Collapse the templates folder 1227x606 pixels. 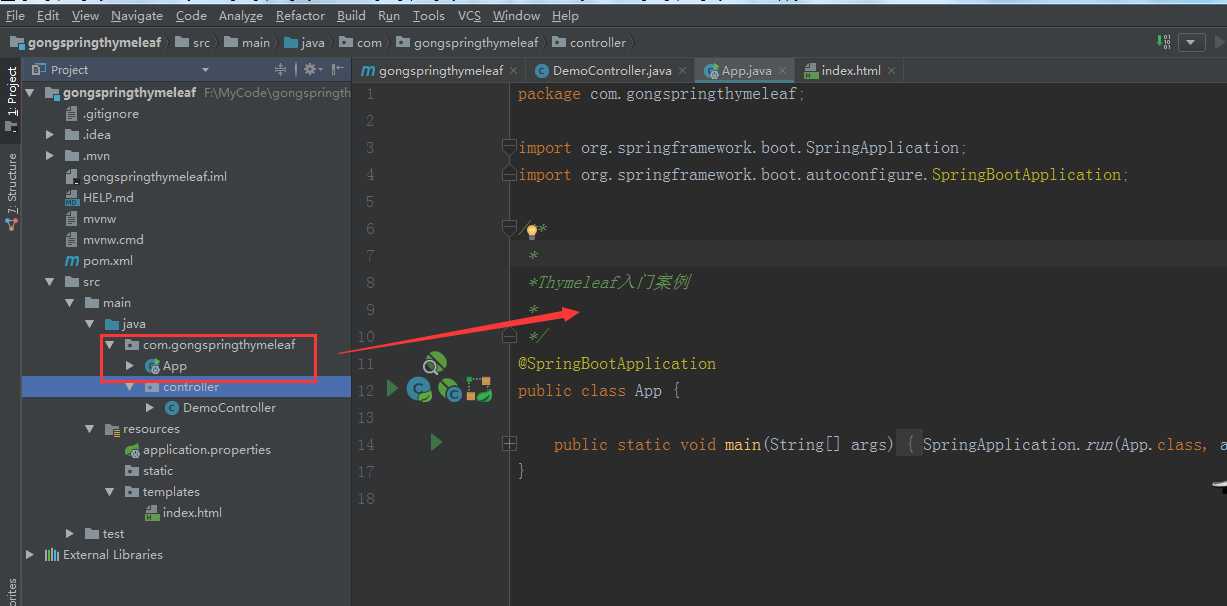point(110,491)
